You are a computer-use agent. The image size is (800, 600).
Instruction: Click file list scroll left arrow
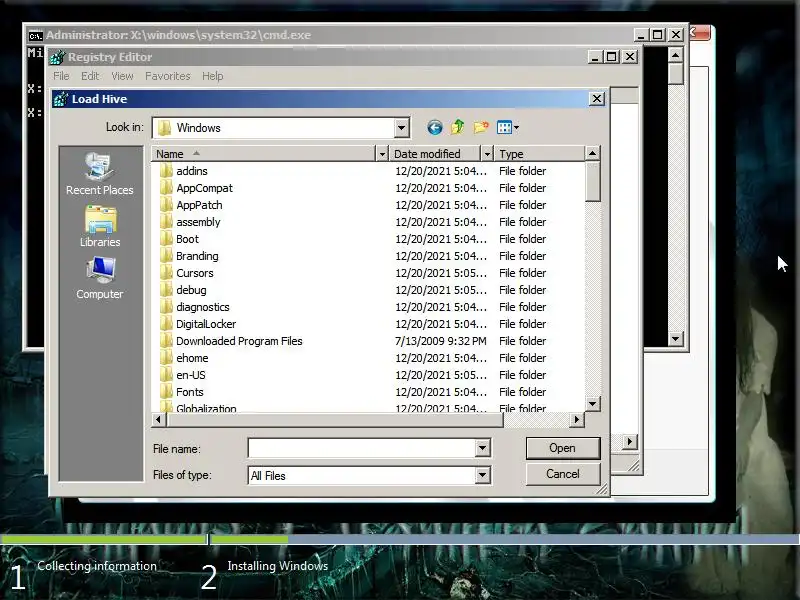tap(159, 419)
